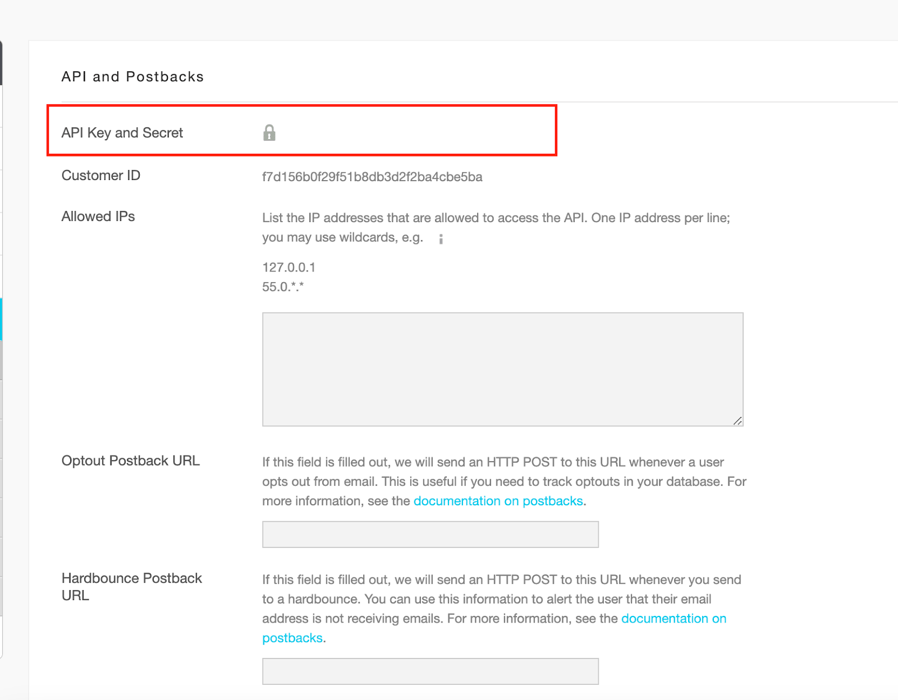
Task: Click the dark sidebar tab at top left
Action: 3,62
